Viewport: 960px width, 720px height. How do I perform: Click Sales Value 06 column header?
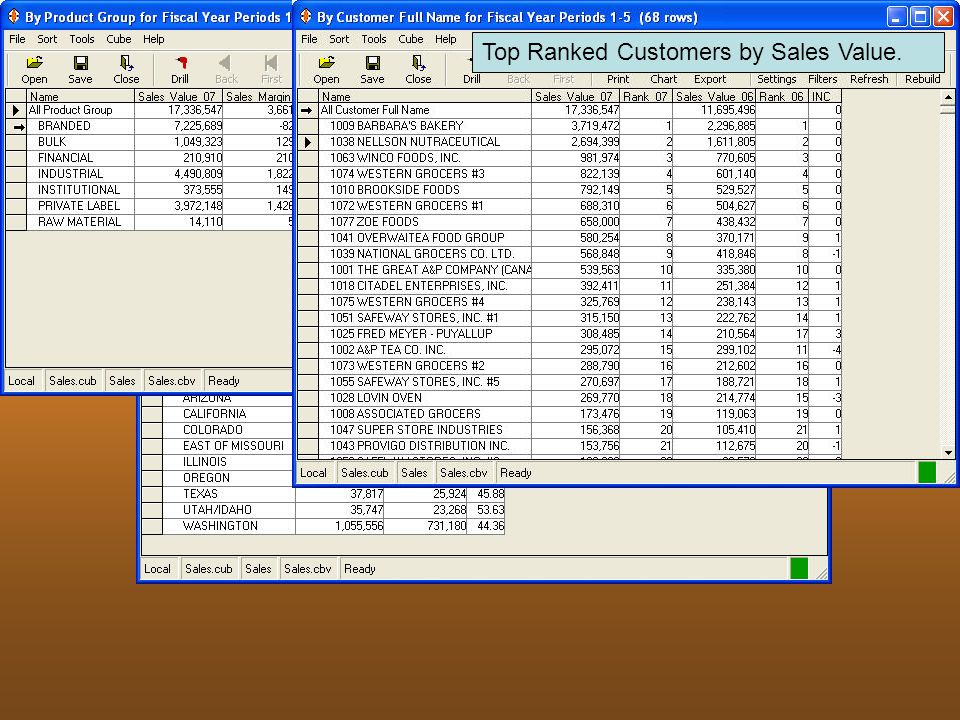click(714, 96)
